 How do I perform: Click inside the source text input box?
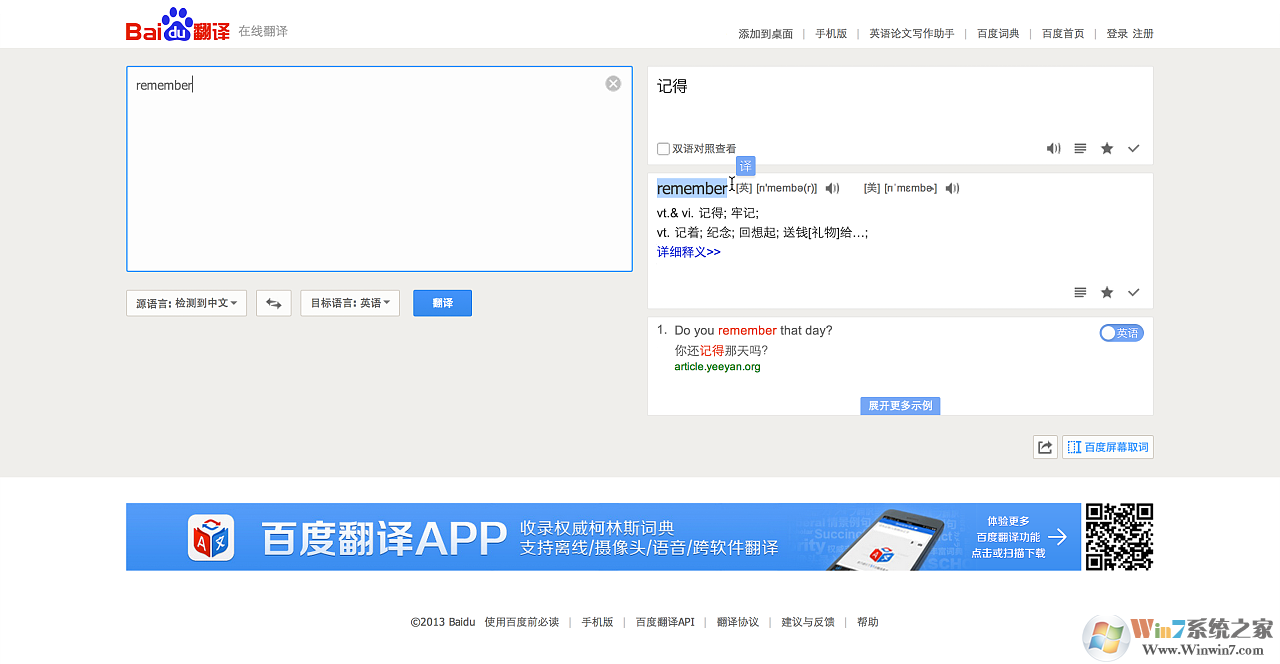379,180
